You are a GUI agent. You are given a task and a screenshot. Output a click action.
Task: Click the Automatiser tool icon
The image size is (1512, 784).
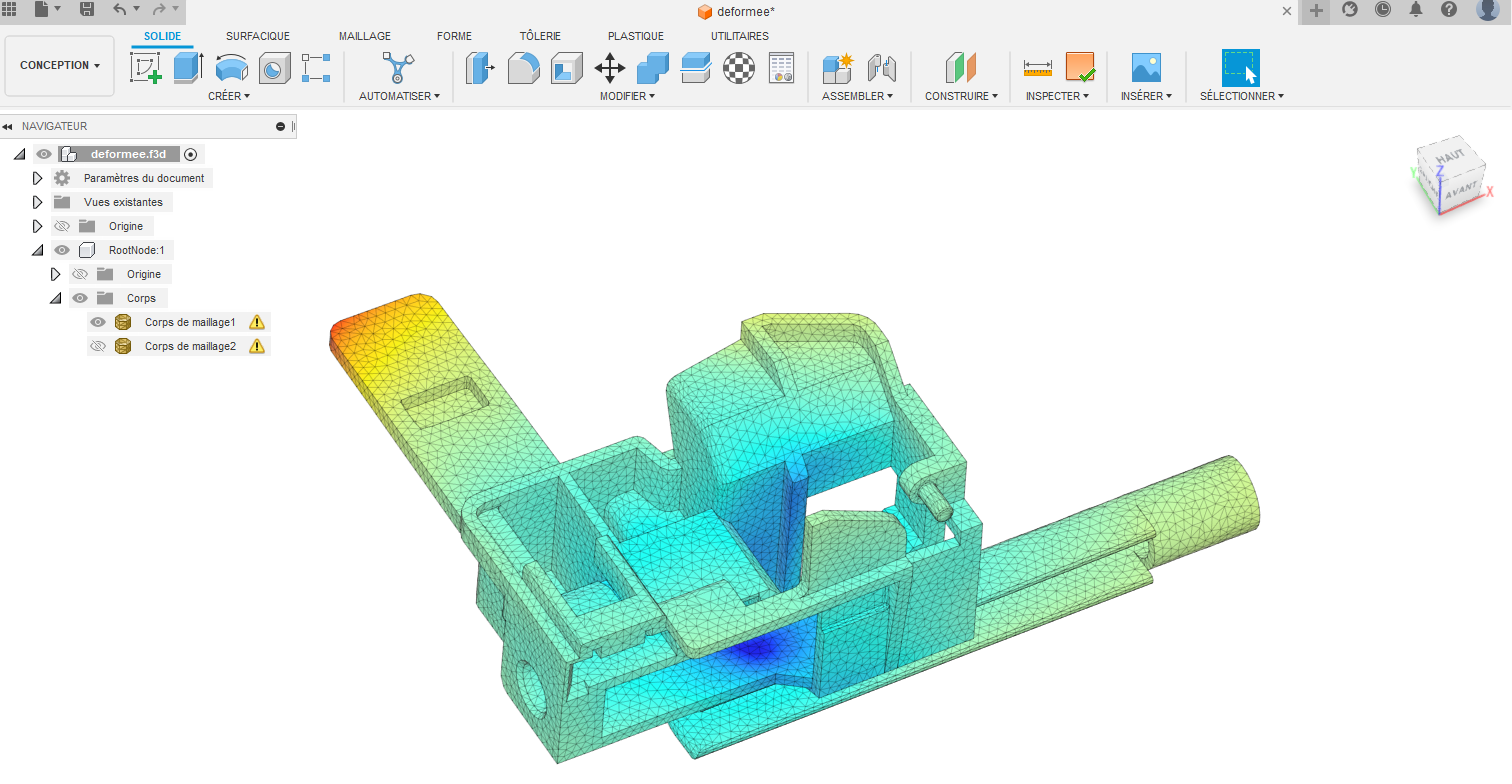[x=399, y=68]
